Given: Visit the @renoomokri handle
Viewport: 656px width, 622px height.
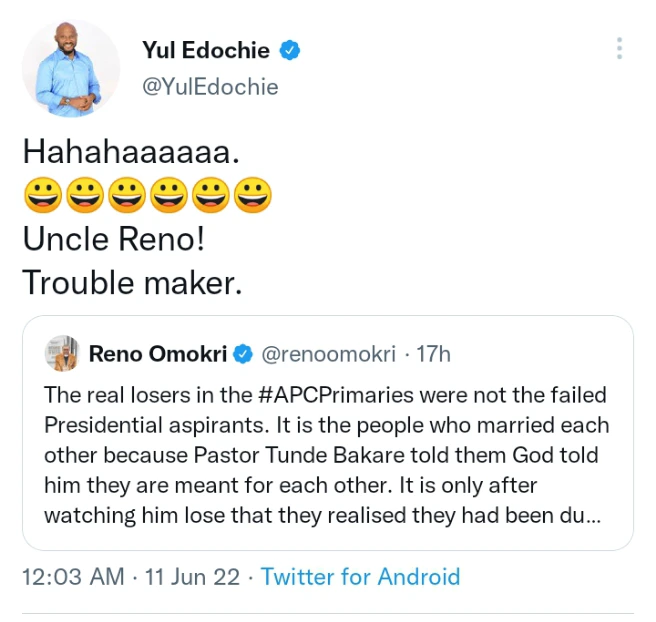Looking at the screenshot, I should tap(329, 354).
